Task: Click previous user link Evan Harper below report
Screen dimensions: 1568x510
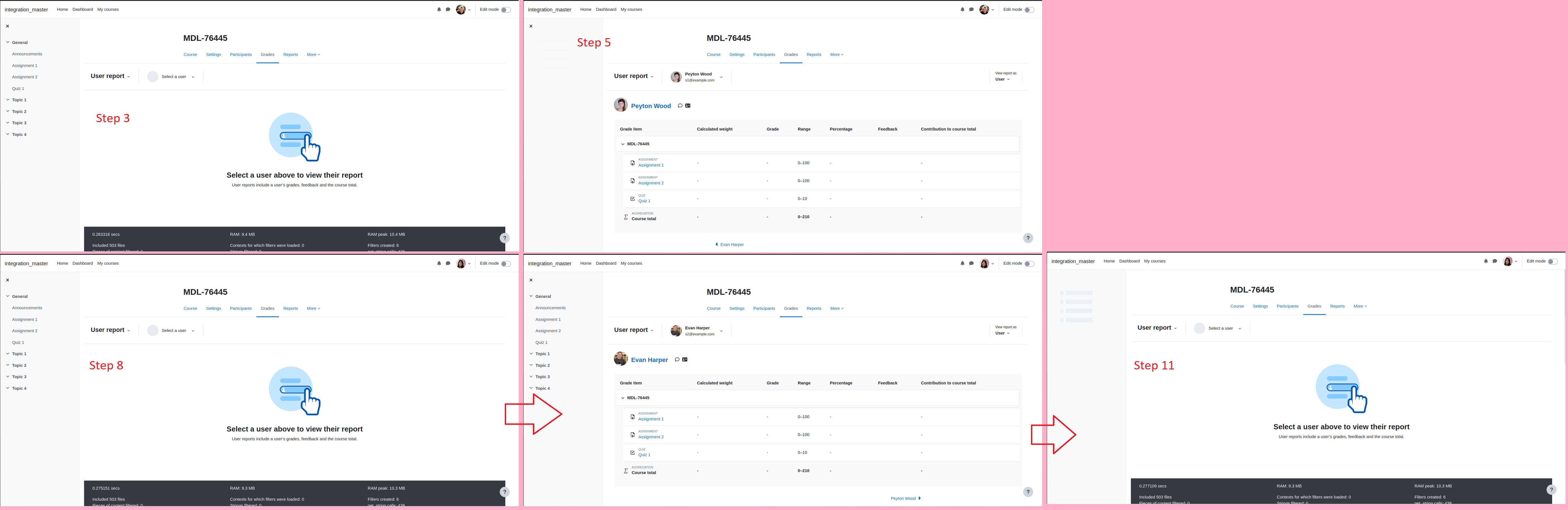Action: 729,245
